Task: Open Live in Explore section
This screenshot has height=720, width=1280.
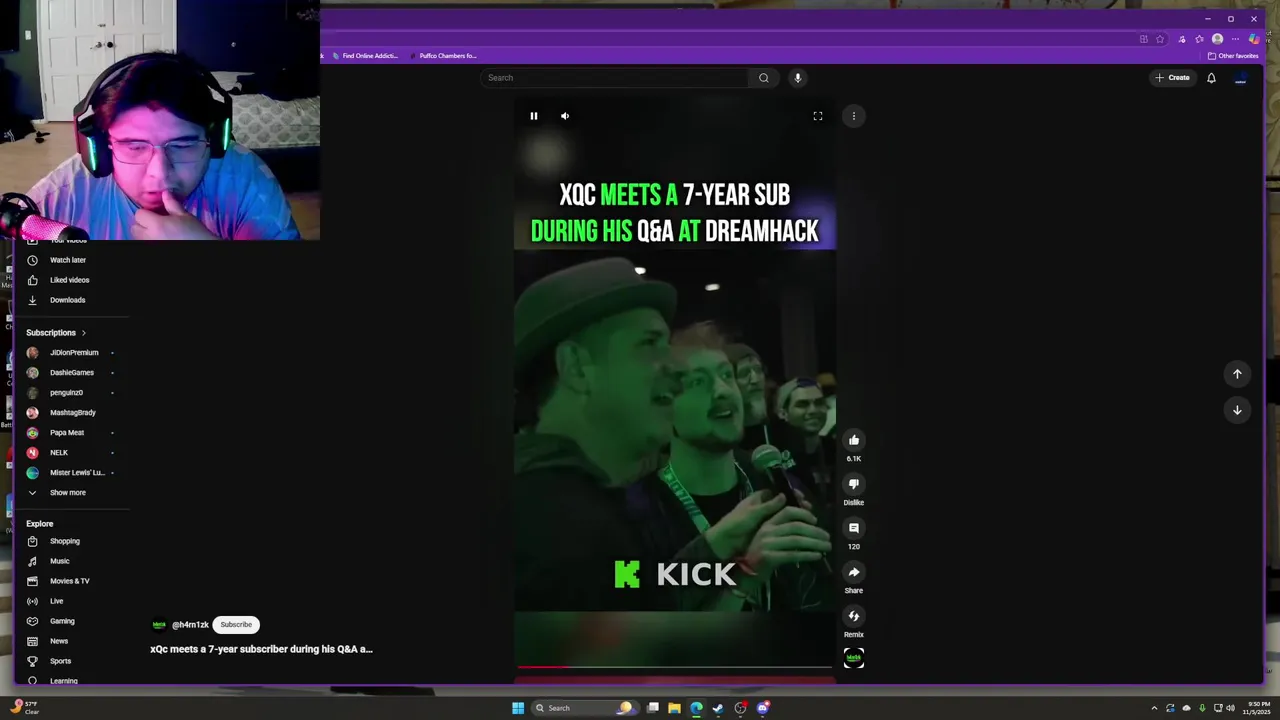Action: (x=56, y=601)
